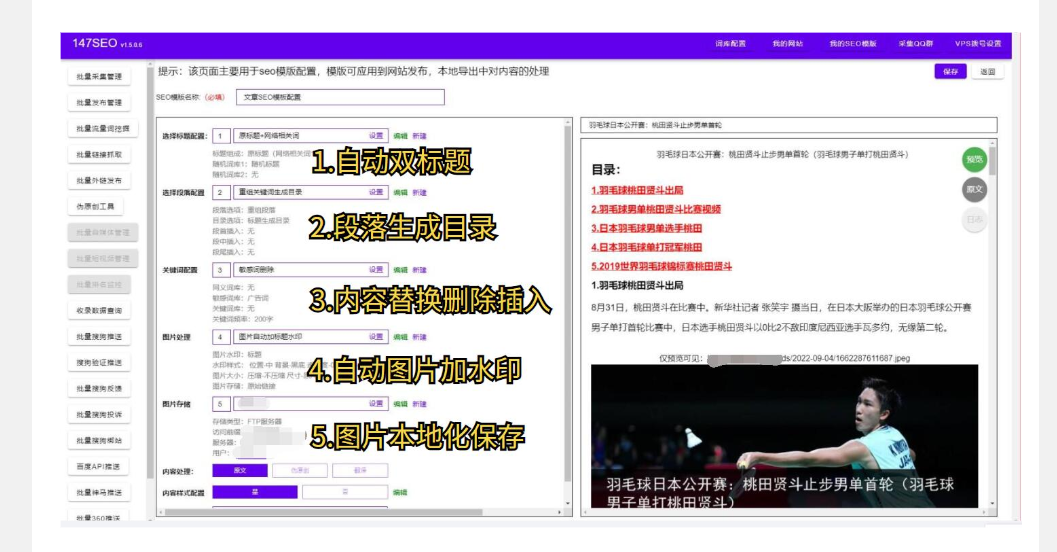This screenshot has width=1057, height=552.
Task: Open 我的SEO模板 in the top bar
Action: tap(852, 44)
